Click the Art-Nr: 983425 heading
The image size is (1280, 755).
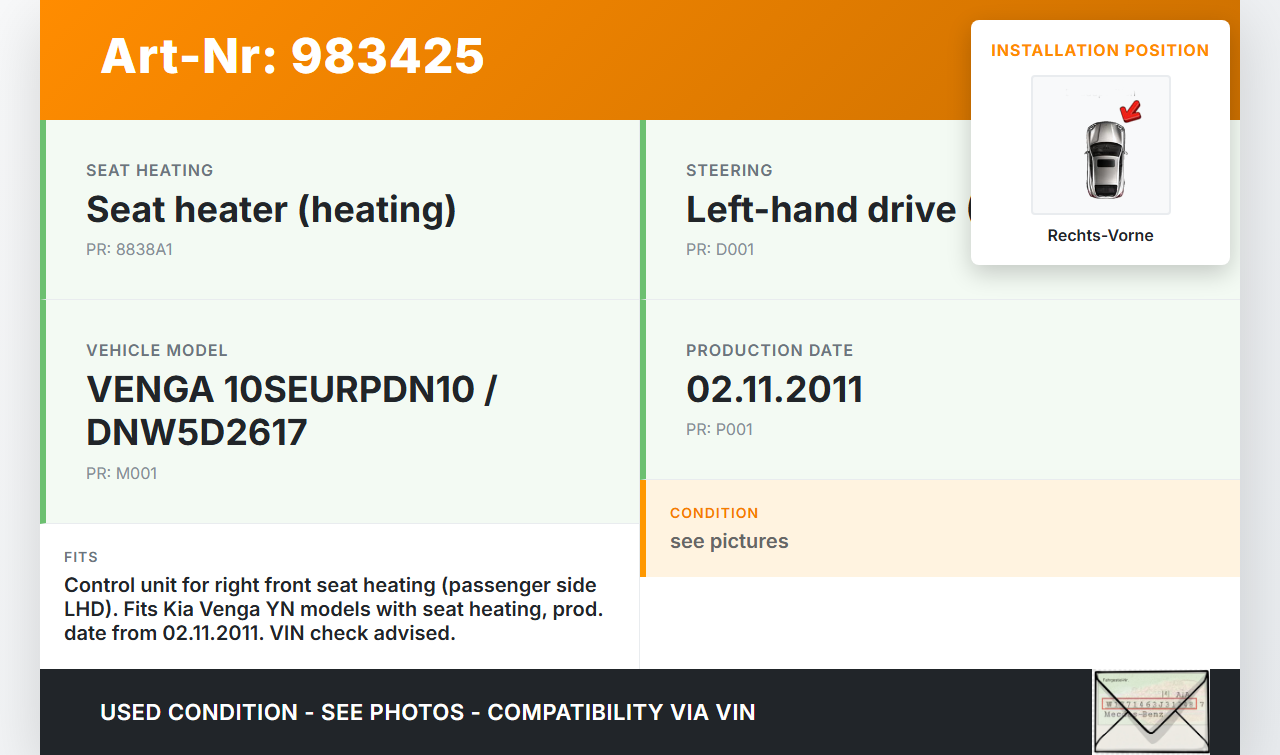(x=292, y=56)
